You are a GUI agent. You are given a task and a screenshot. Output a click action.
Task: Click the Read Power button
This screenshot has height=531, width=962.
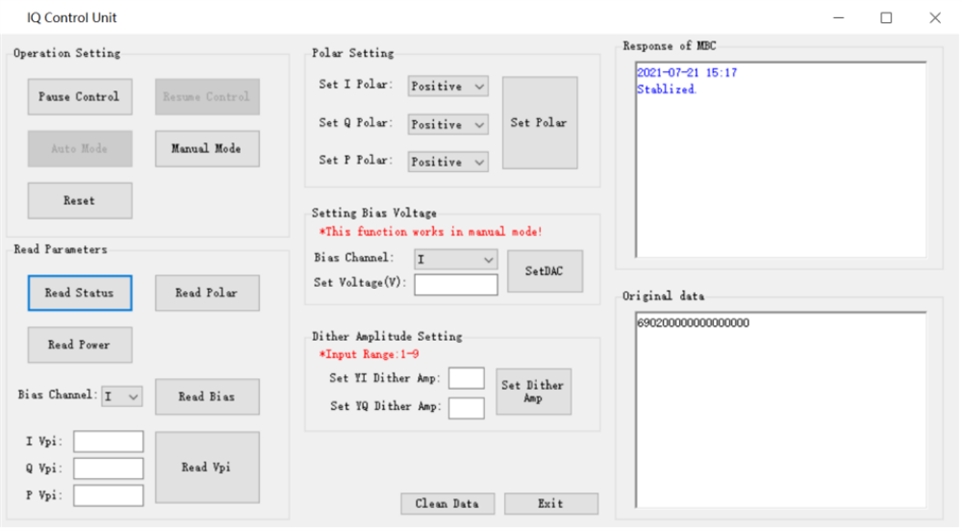point(79,345)
